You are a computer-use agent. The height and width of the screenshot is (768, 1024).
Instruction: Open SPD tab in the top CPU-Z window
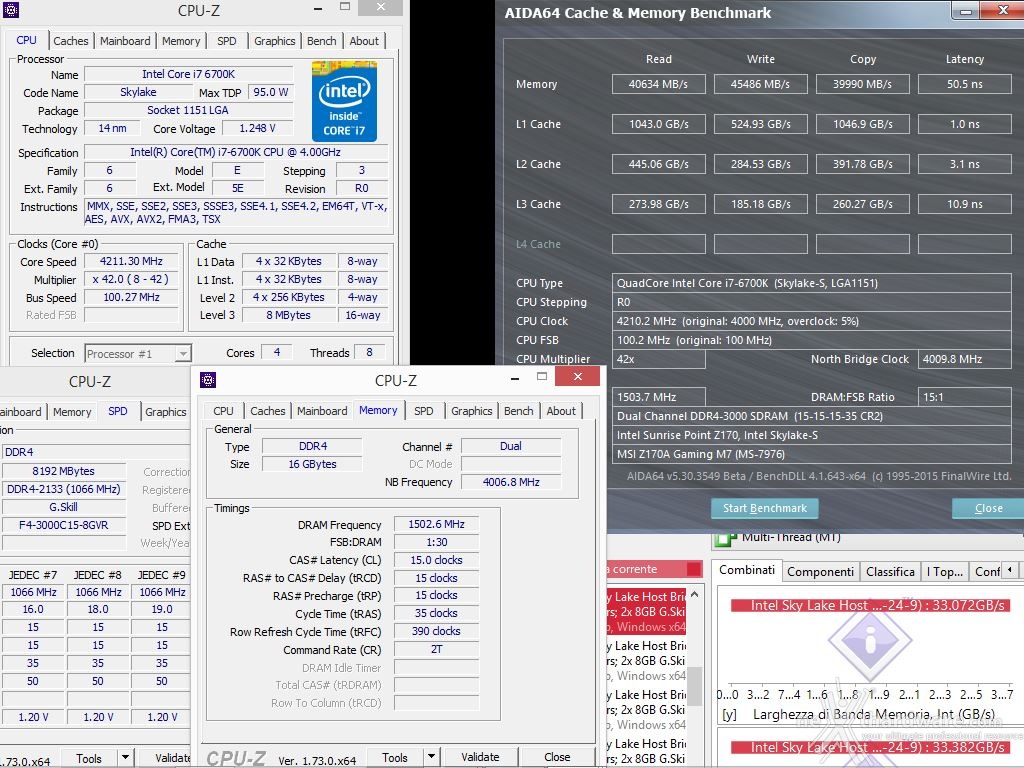point(227,41)
